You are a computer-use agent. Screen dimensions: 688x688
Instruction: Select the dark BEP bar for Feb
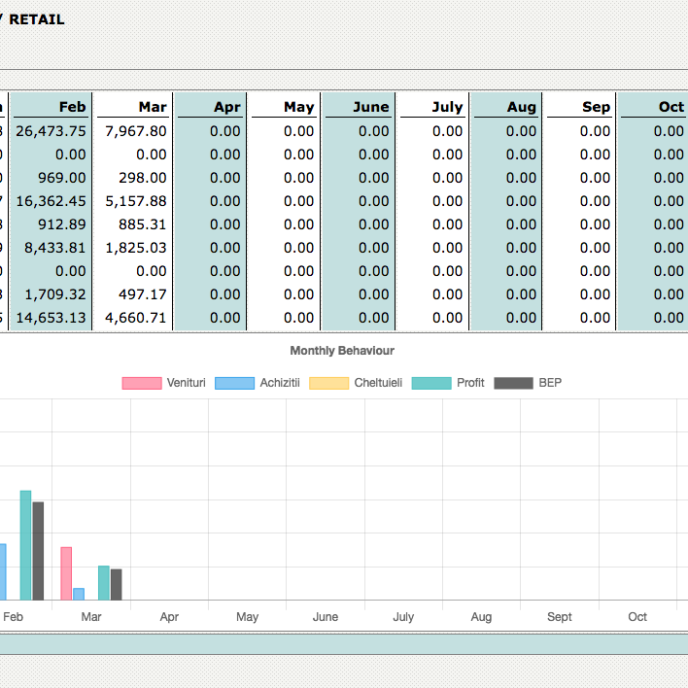point(38,550)
